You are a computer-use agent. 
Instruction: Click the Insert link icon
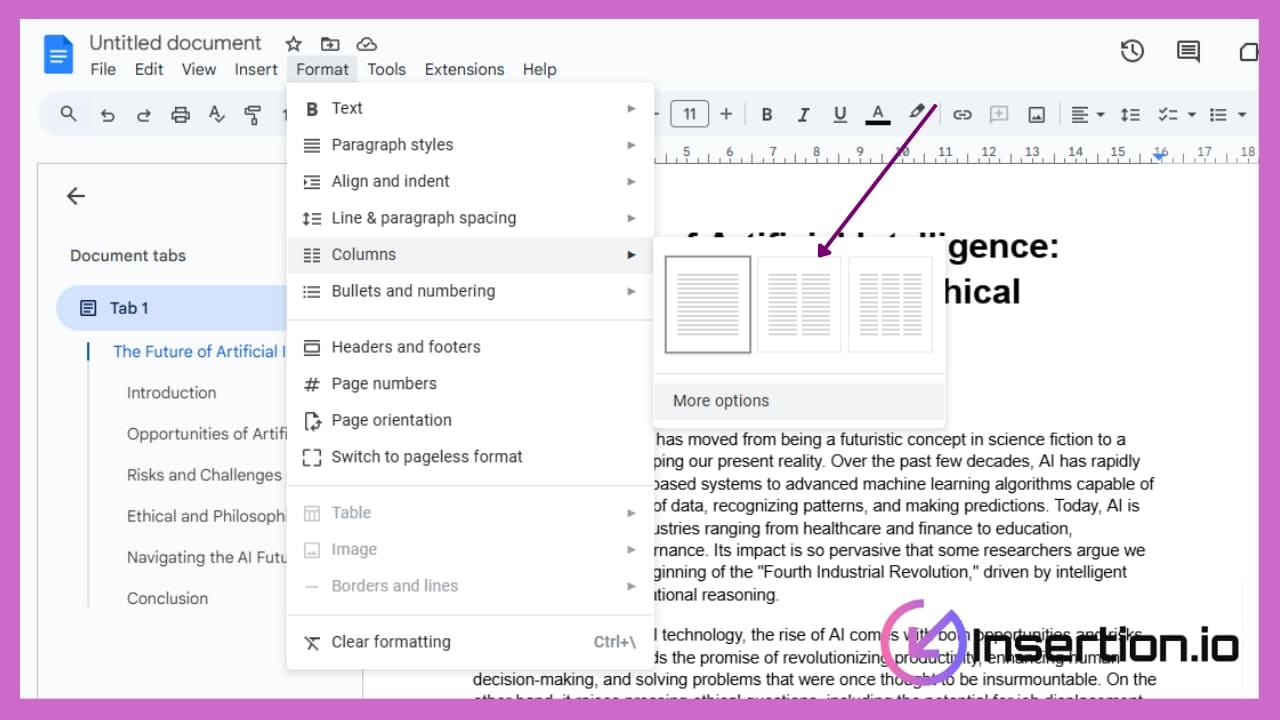[x=962, y=114]
